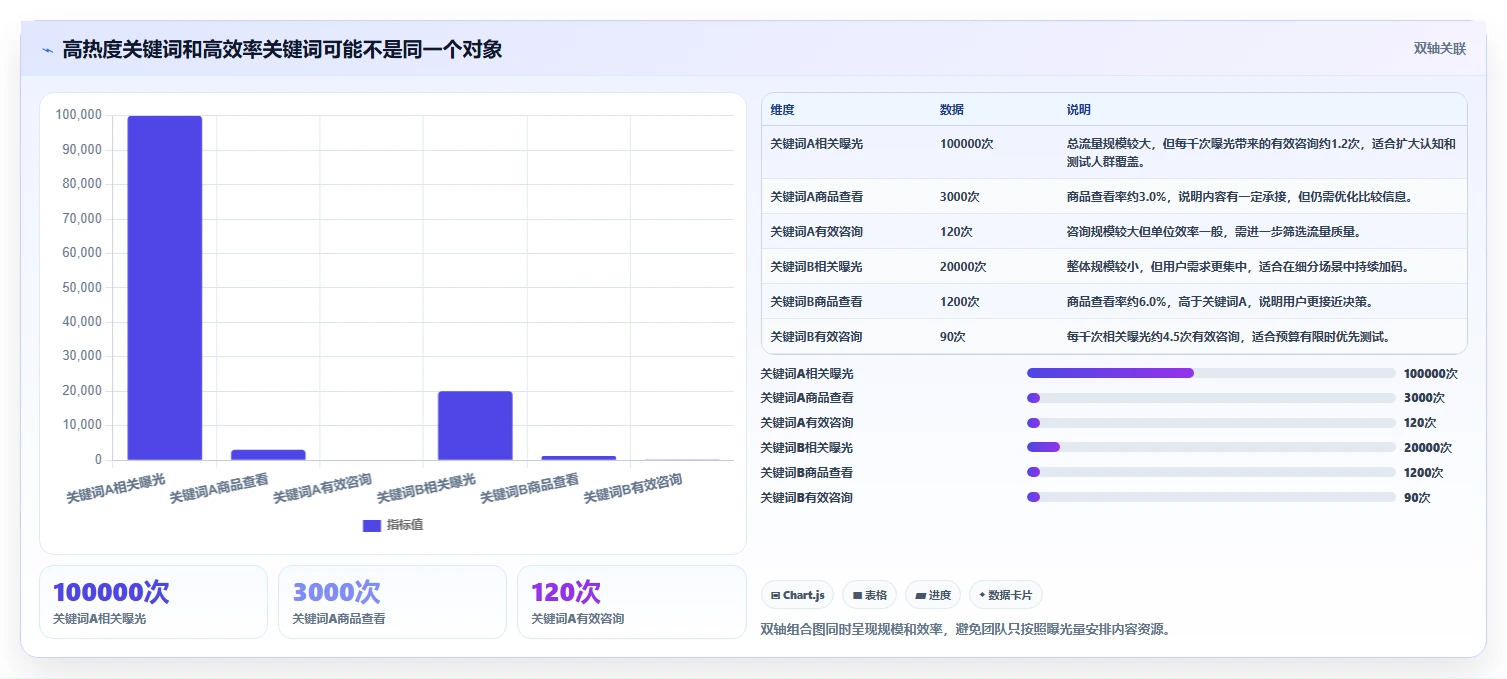Click the Chart.js chip

tap(798, 595)
